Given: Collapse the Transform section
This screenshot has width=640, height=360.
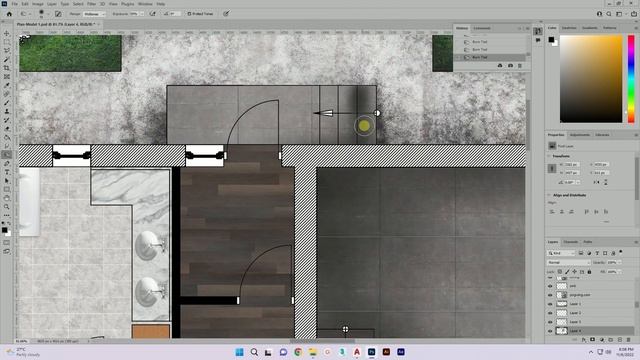Looking at the screenshot, I should click(549, 156).
